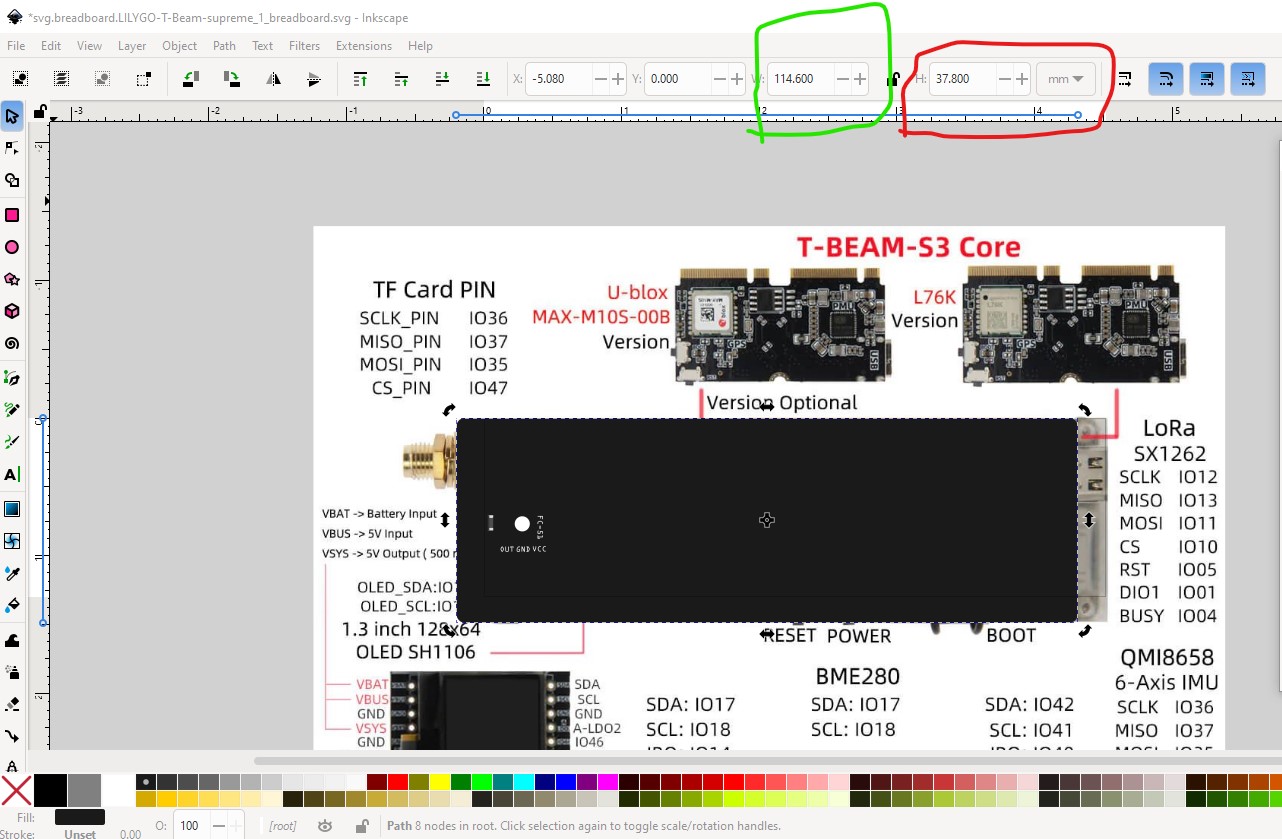Open the Path menu
Screen dimensions: 1282x839
click(x=224, y=45)
